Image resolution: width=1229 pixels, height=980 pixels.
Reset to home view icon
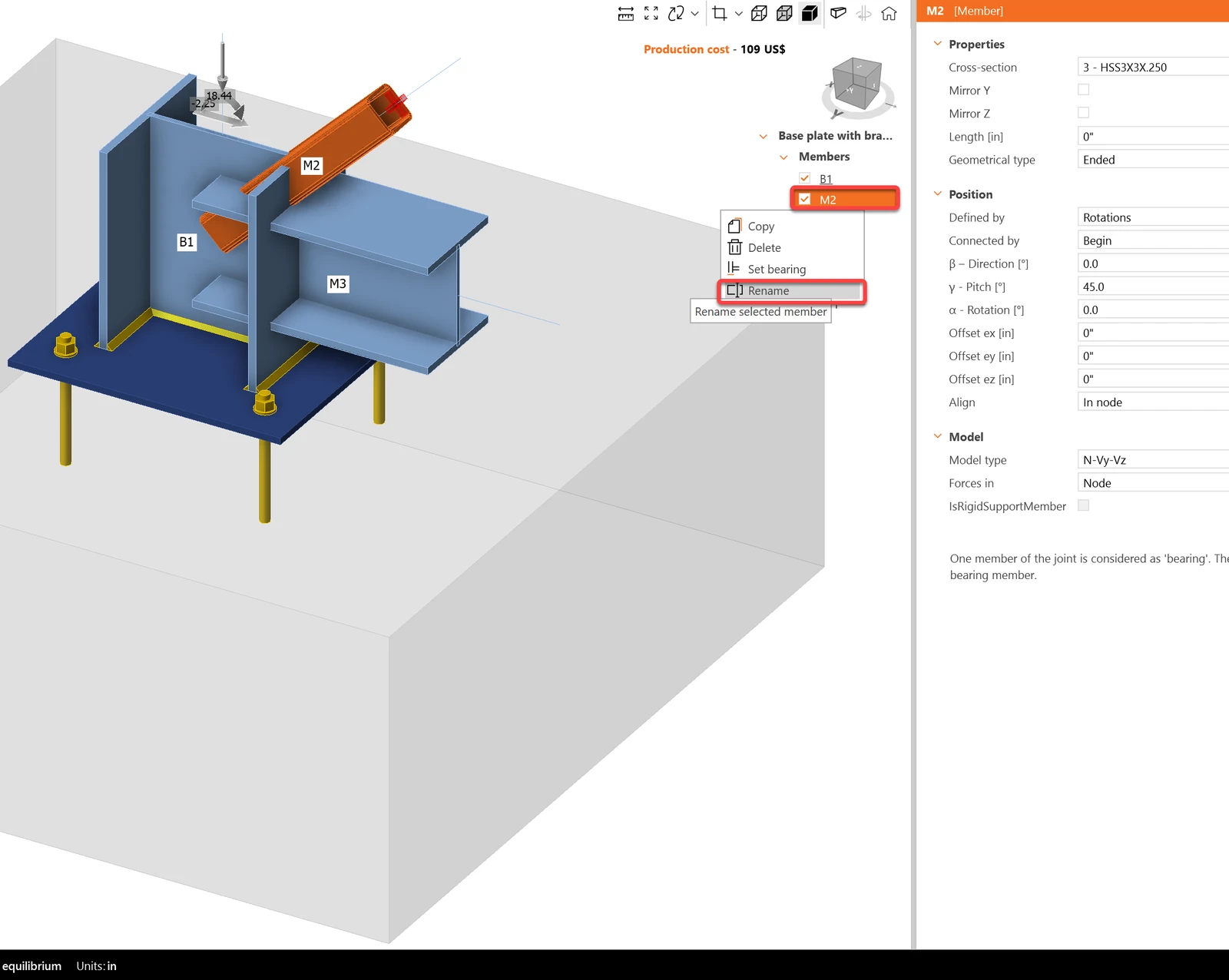click(x=889, y=13)
